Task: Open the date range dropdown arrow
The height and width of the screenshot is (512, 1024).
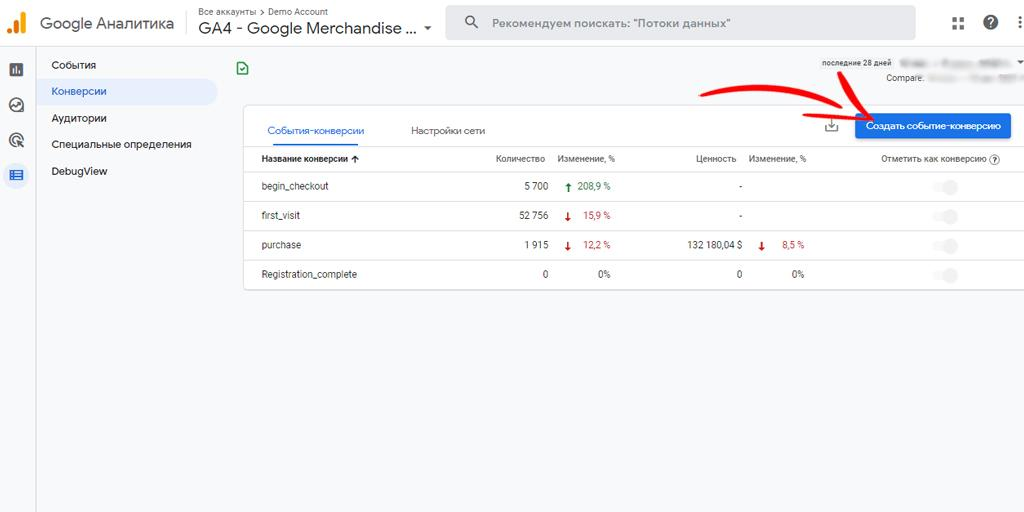Action: (x=1019, y=62)
